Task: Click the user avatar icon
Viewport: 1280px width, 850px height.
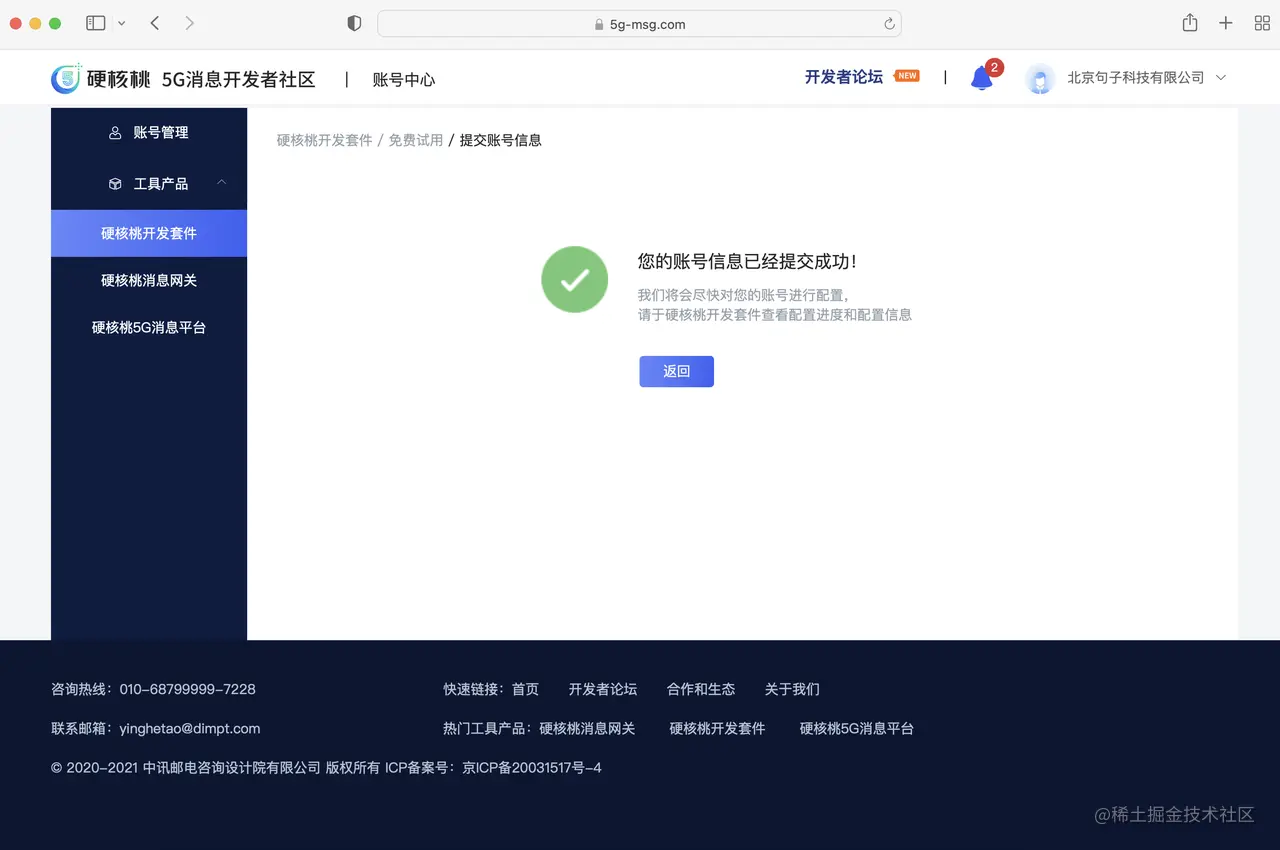Action: 1040,78
